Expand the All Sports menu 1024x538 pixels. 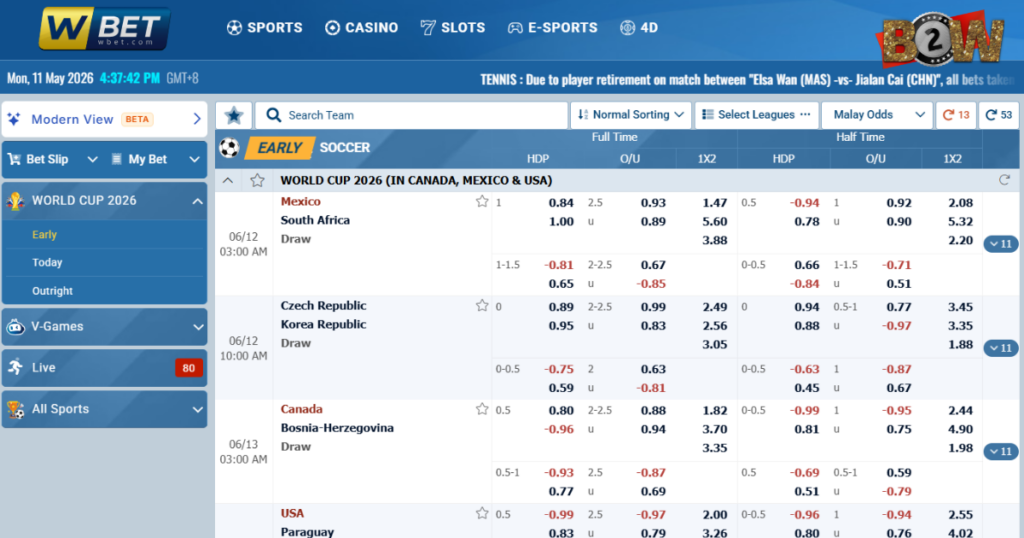(104, 409)
